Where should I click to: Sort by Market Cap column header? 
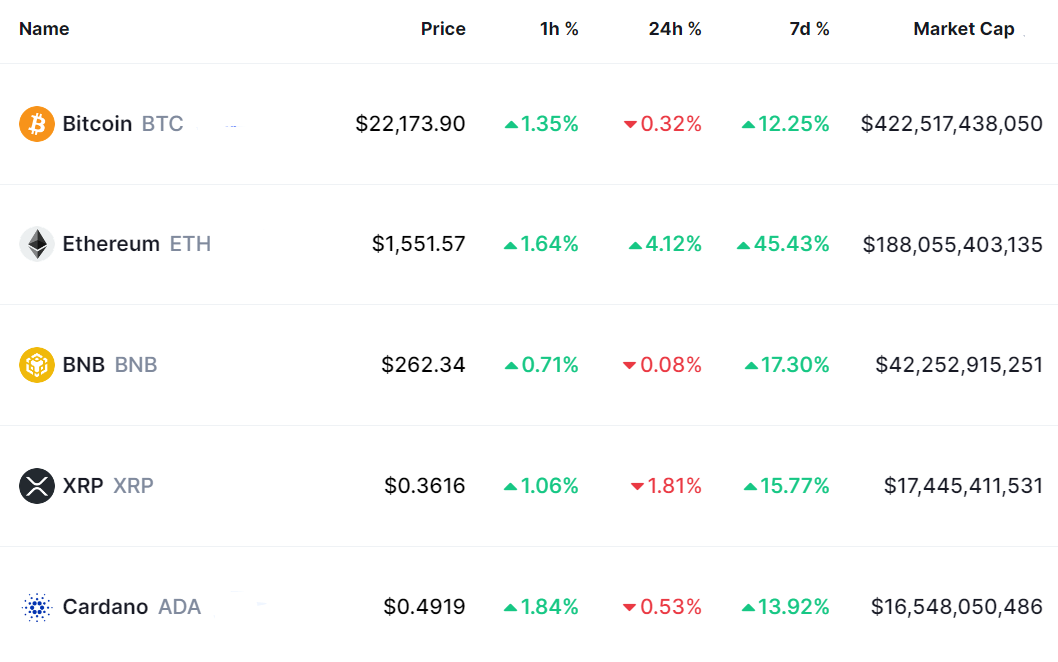coord(963,29)
